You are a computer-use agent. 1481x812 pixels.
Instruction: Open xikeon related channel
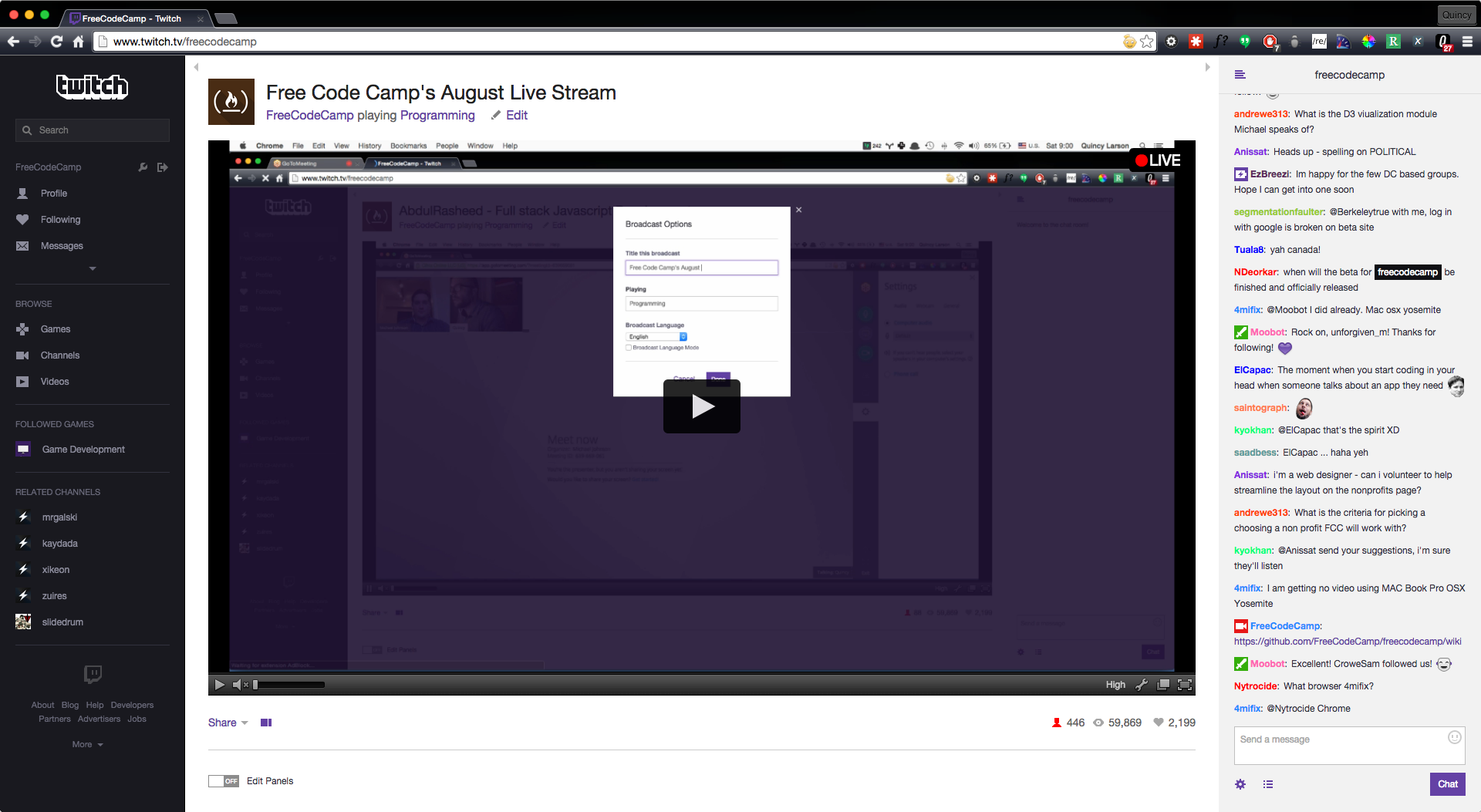pyautogui.click(x=56, y=570)
